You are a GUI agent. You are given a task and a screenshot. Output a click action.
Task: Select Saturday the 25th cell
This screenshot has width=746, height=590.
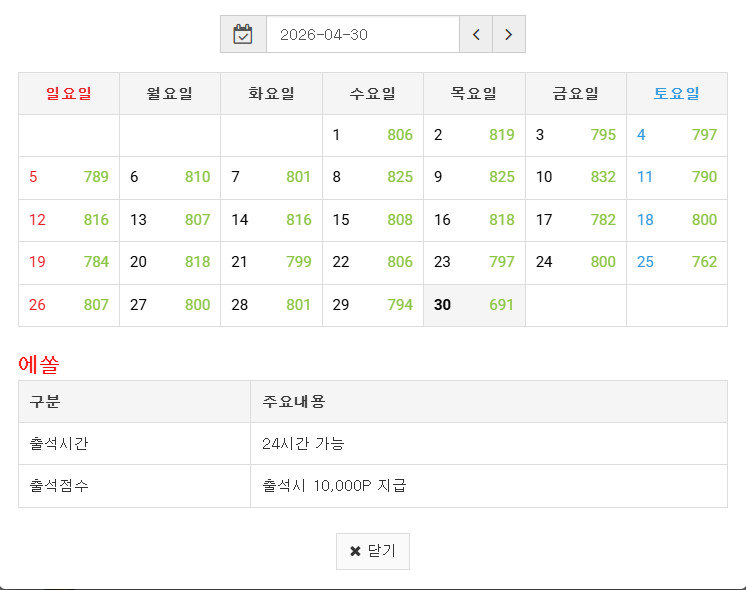coord(676,262)
